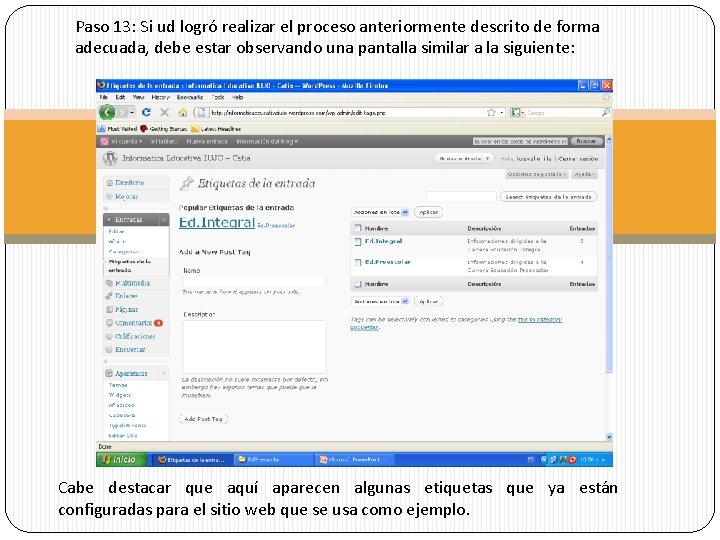The image size is (720, 540).
Task: Tick the Ed.Integral row checkbox
Action: pos(358,242)
